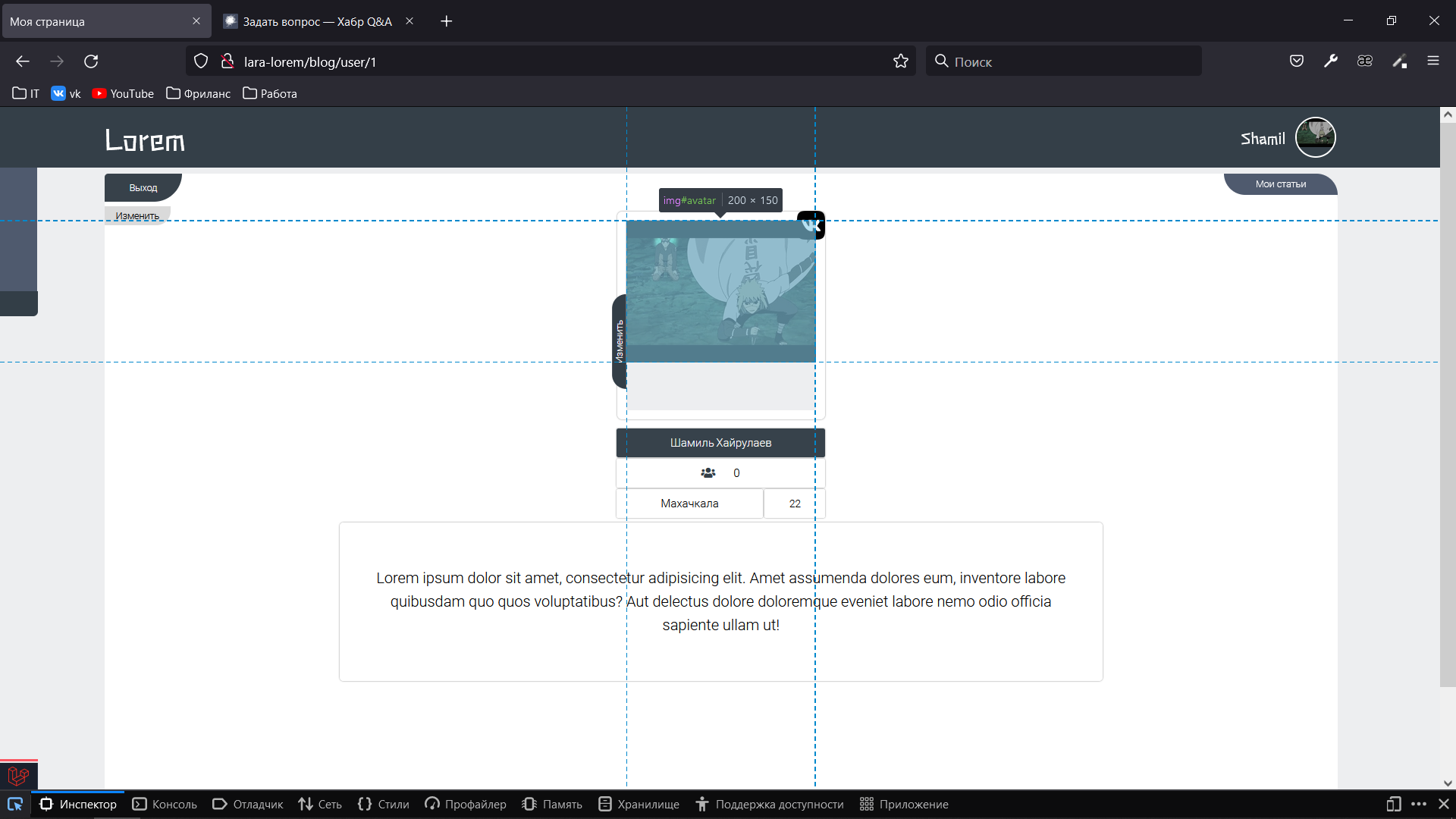
Task: Switch to Приложение devtools tab
Action: (904, 805)
